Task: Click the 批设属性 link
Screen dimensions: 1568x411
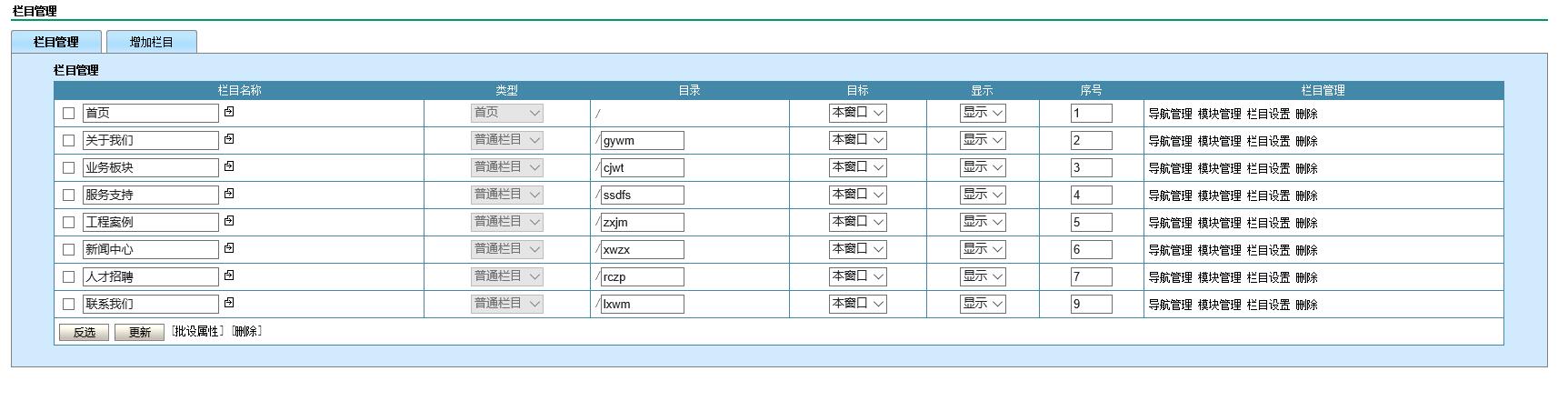Action: [x=197, y=331]
